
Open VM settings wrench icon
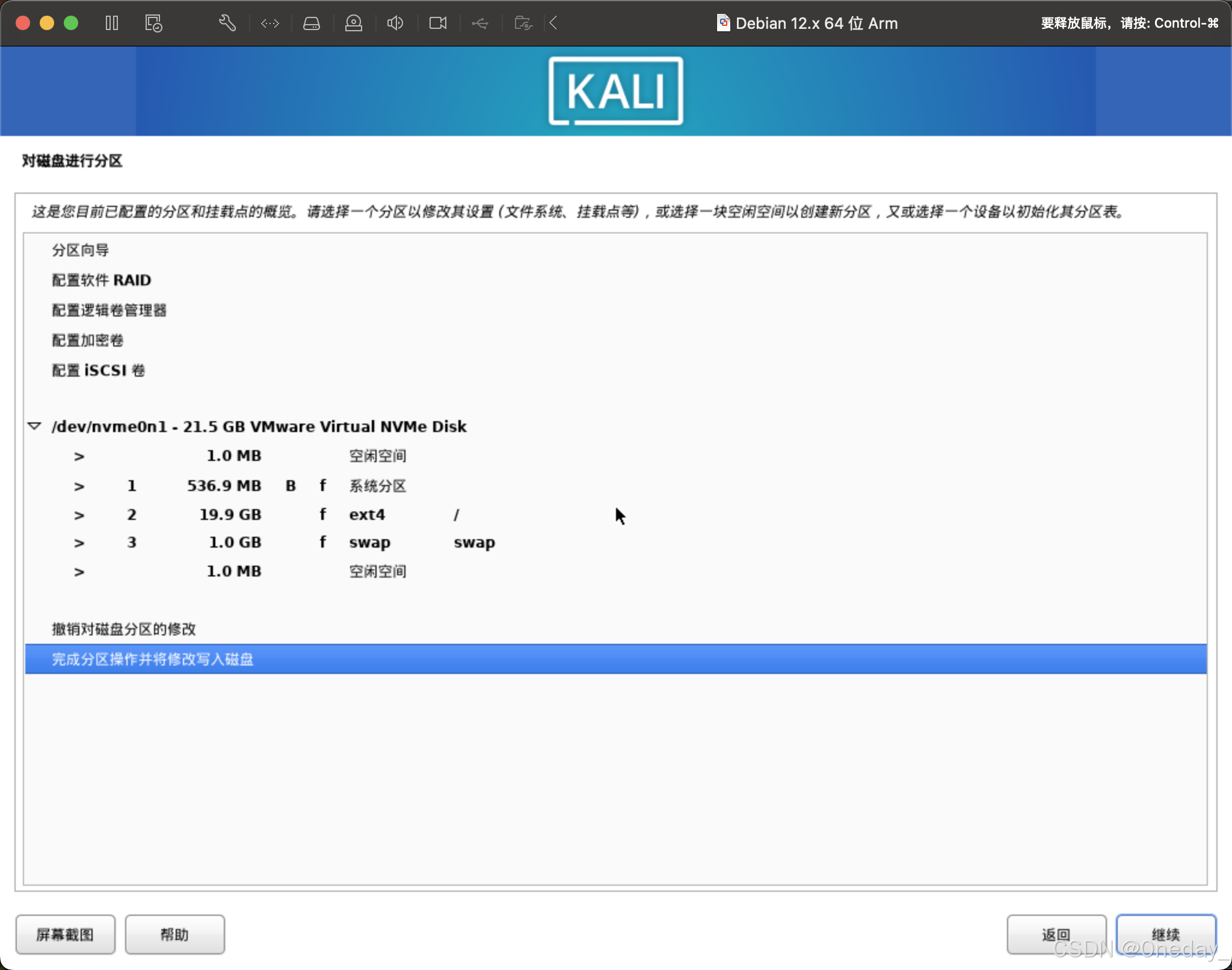point(227,23)
